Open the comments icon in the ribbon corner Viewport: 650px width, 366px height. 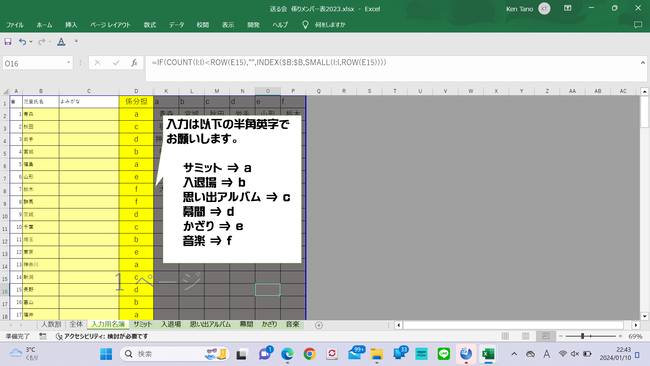click(638, 25)
